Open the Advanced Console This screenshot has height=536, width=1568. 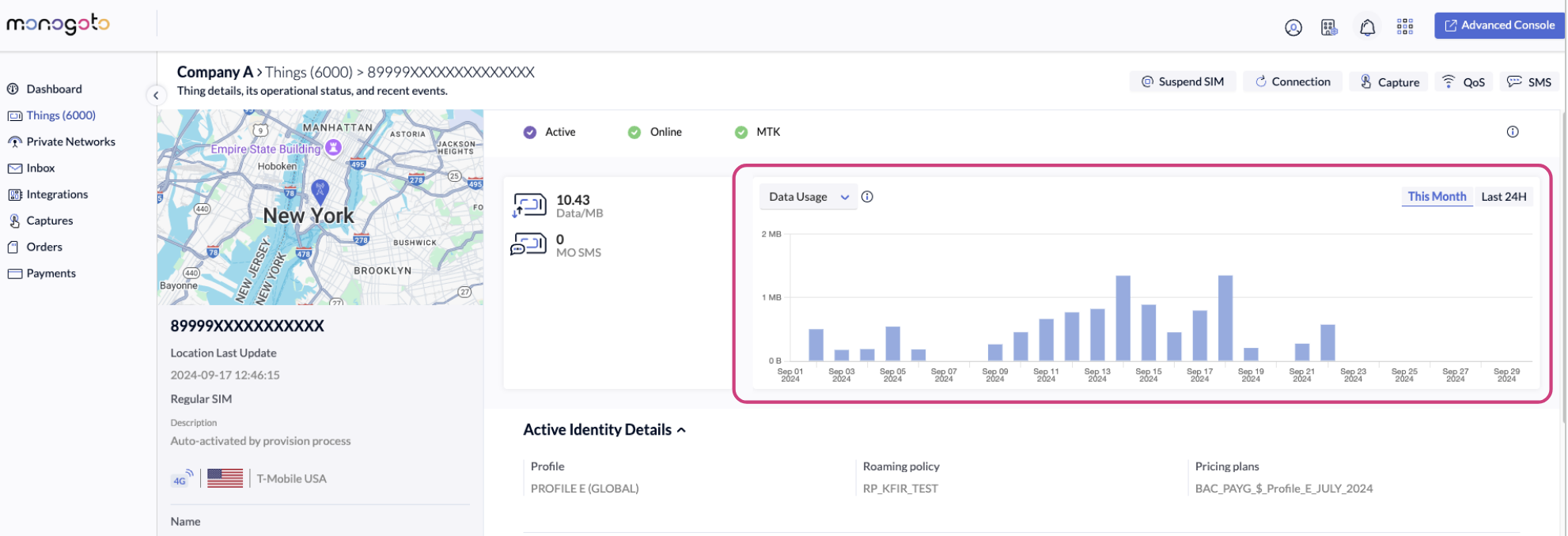pos(1498,25)
